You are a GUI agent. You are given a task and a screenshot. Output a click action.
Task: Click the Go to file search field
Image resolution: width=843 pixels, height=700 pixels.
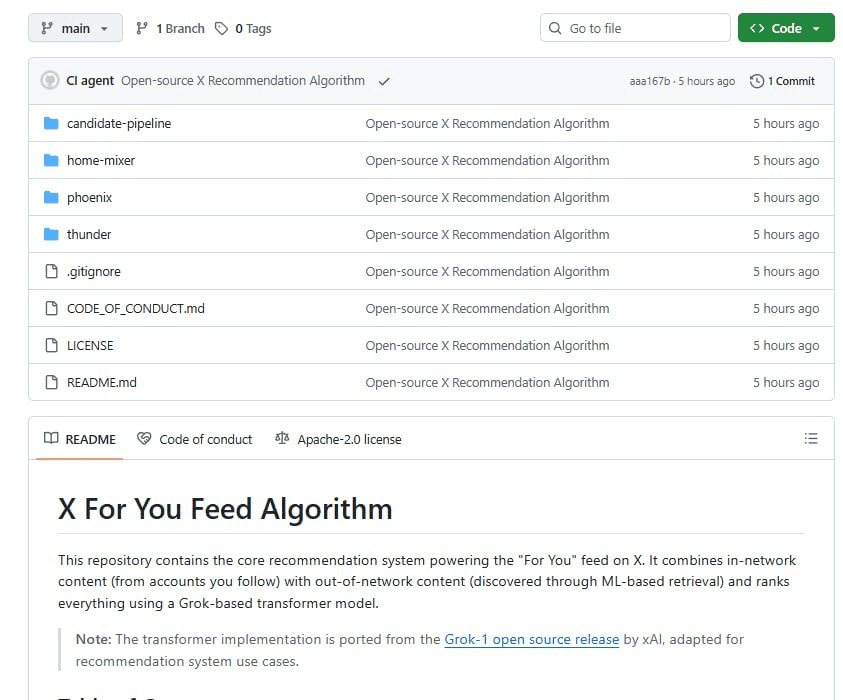tap(635, 28)
